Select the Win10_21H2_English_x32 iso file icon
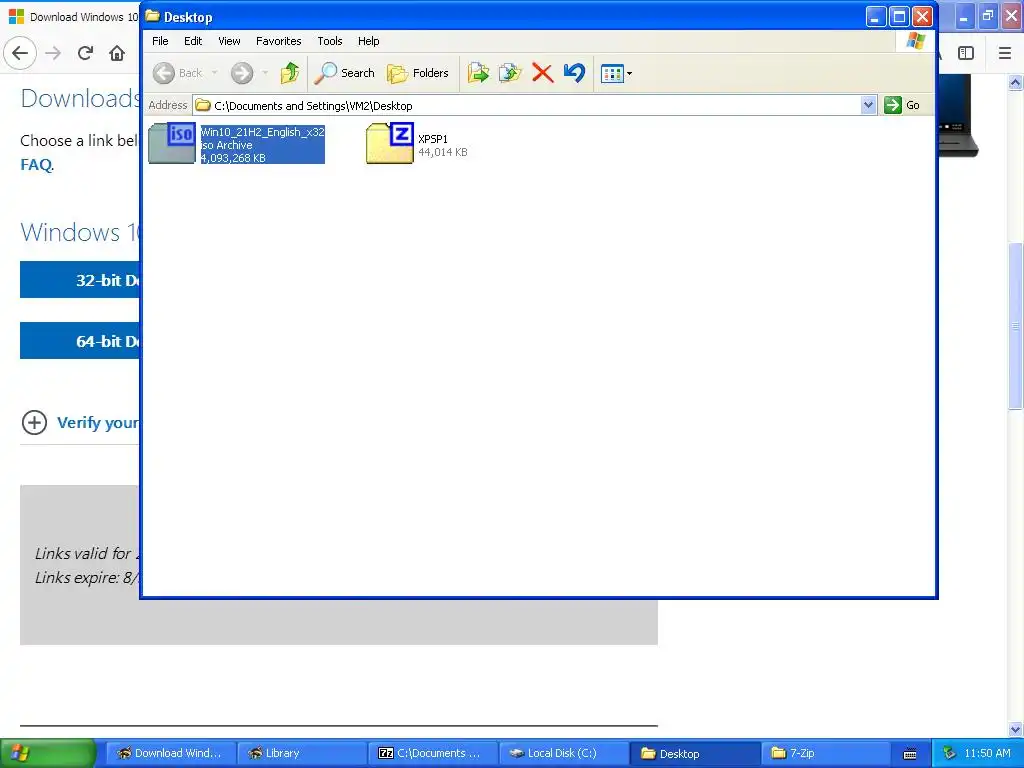Image resolution: width=1024 pixels, height=768 pixels. pos(172,143)
